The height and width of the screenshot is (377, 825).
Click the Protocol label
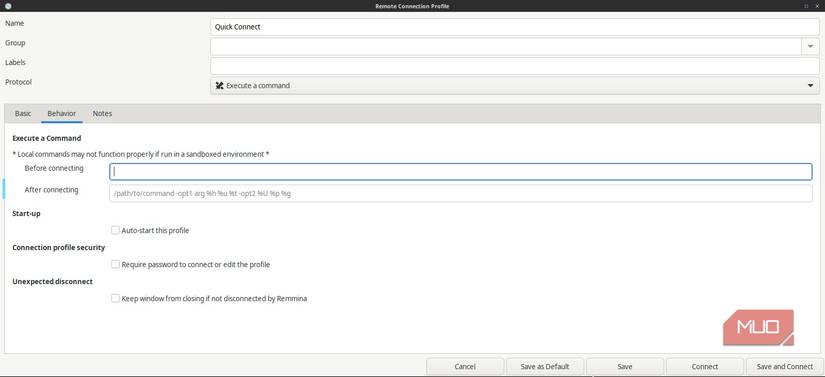pyautogui.click(x=18, y=82)
